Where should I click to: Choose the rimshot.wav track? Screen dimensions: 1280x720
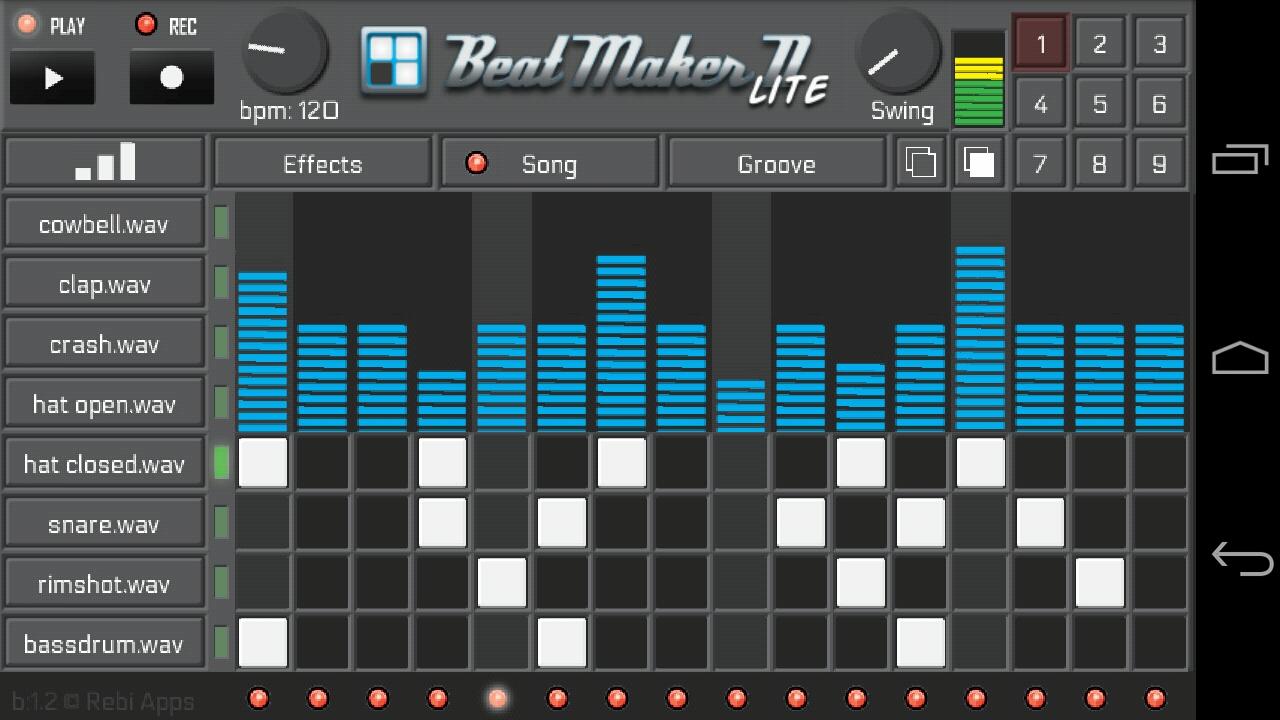point(104,583)
